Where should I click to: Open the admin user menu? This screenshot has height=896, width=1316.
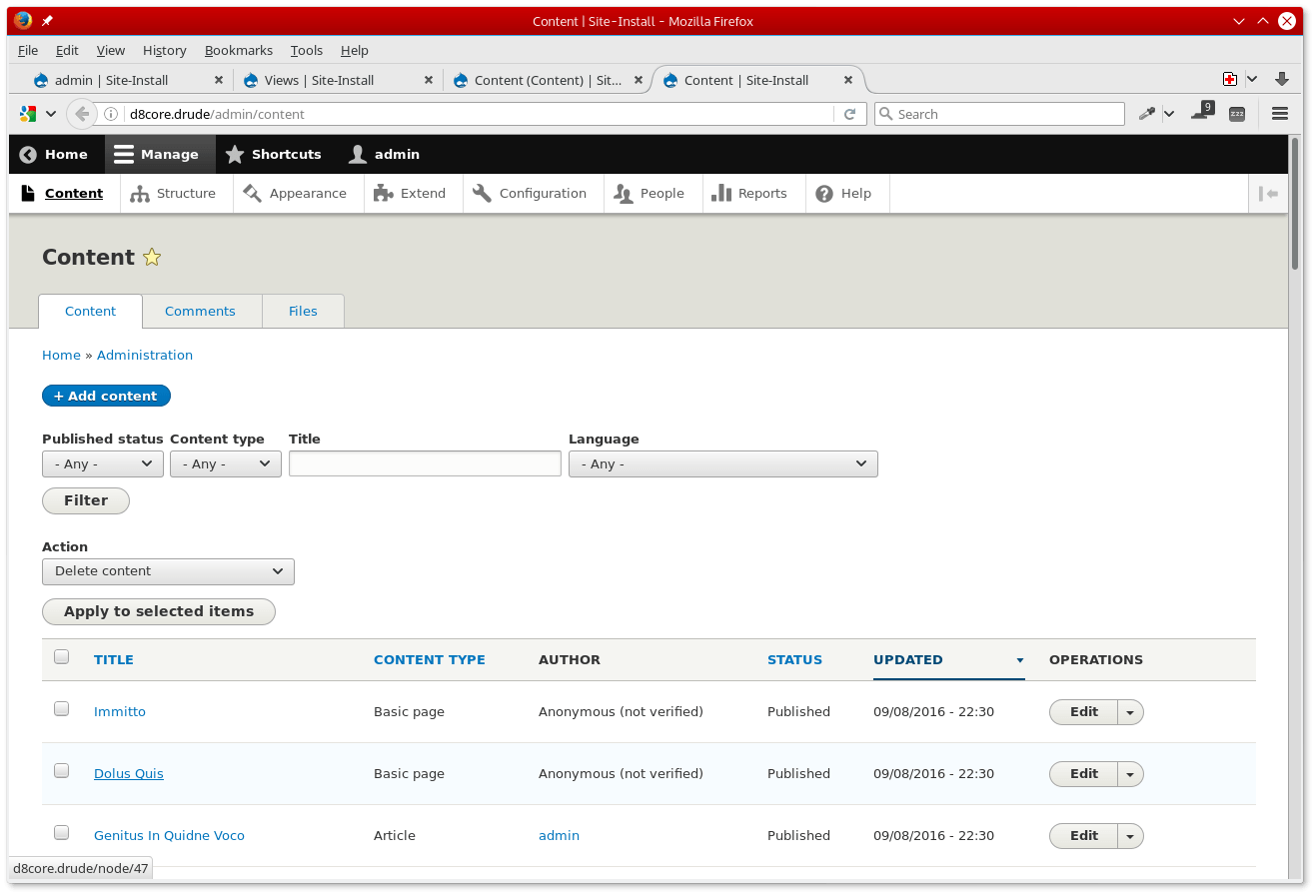pyautogui.click(x=384, y=155)
